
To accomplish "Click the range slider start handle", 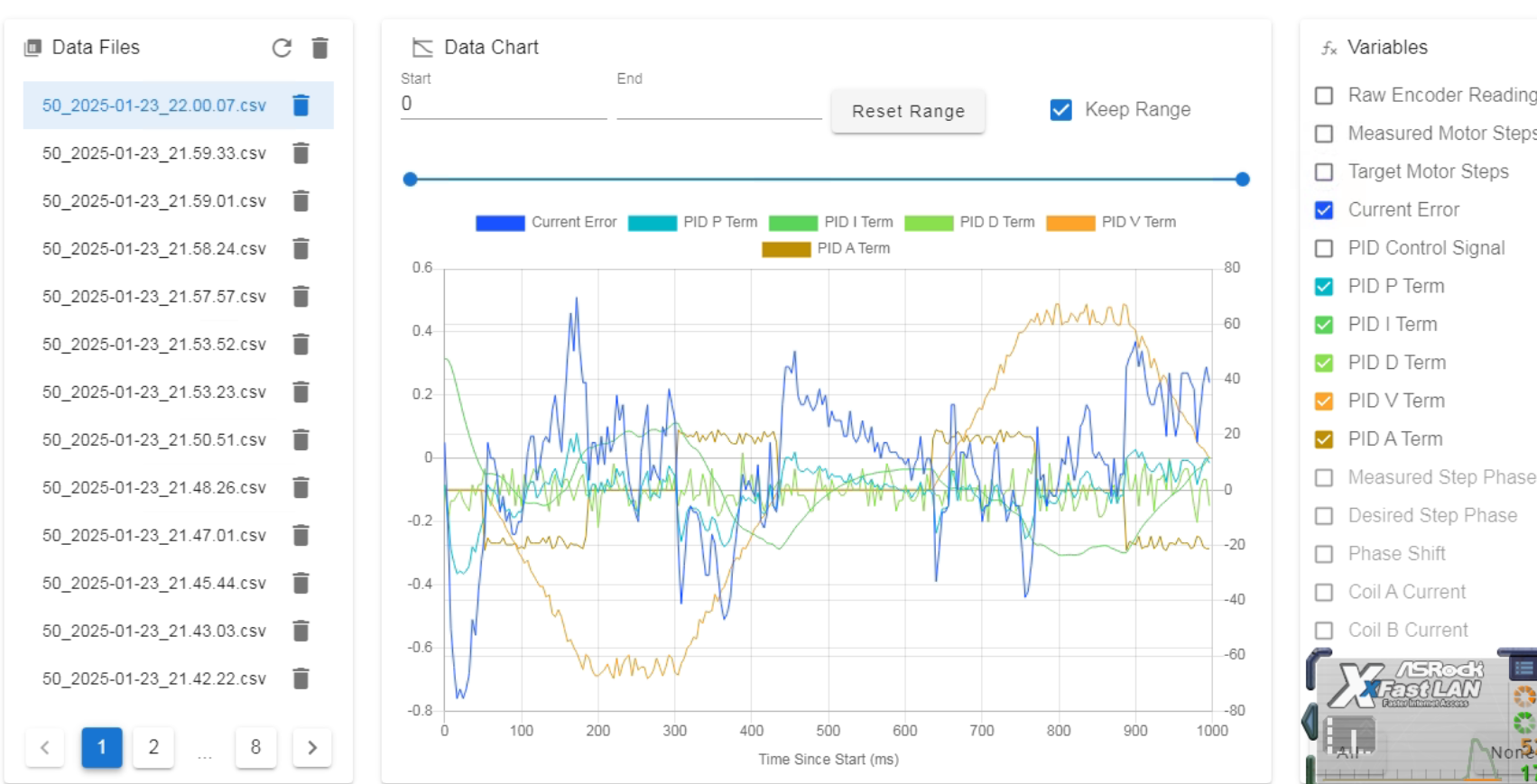I will (x=410, y=180).
